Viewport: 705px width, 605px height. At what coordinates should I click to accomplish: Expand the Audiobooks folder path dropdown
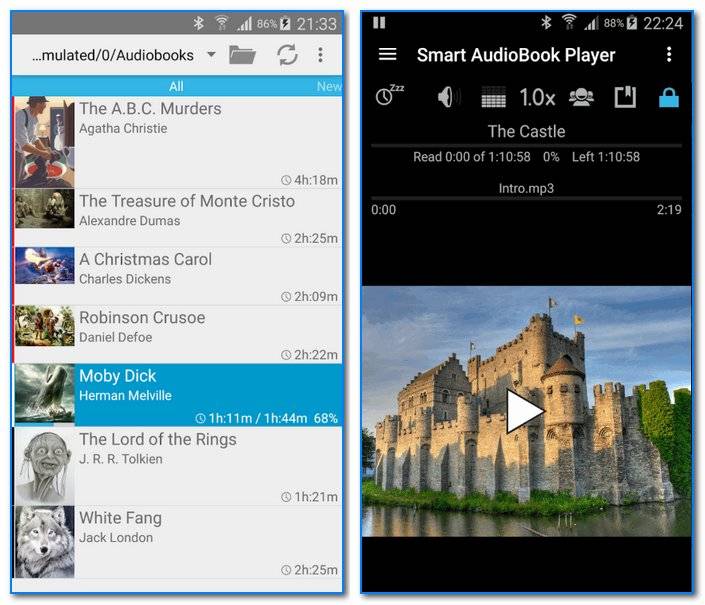coord(211,55)
